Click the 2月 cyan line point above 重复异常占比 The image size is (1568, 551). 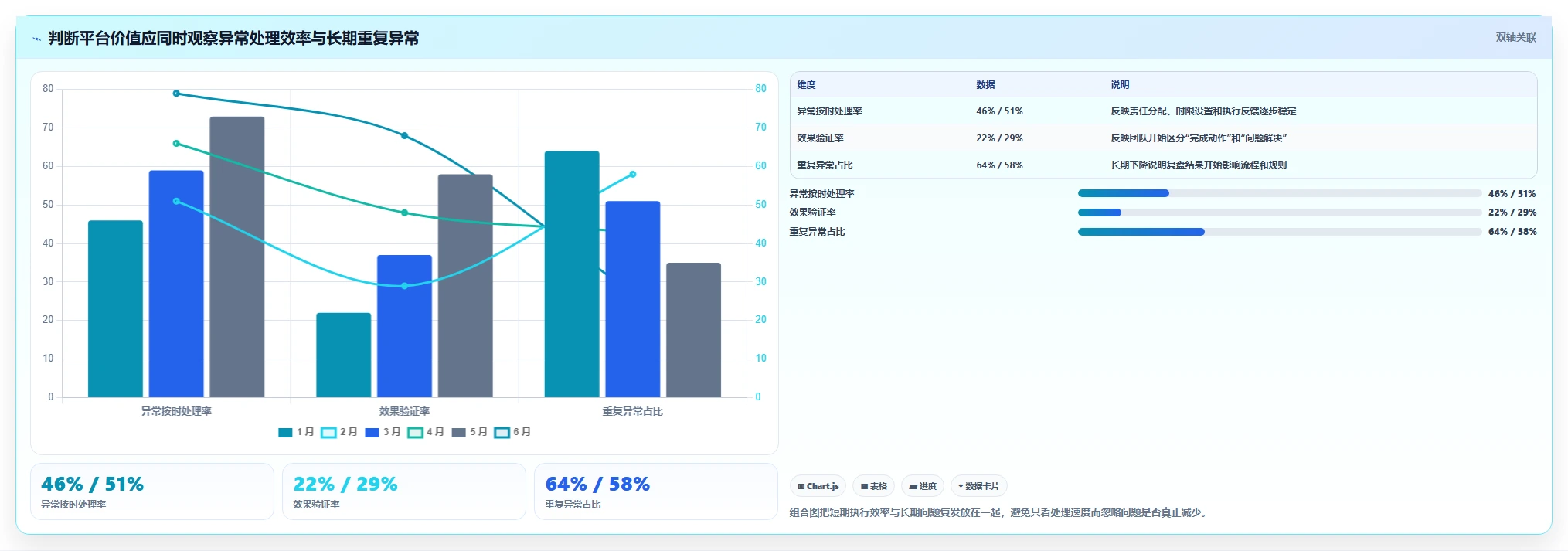(x=633, y=175)
